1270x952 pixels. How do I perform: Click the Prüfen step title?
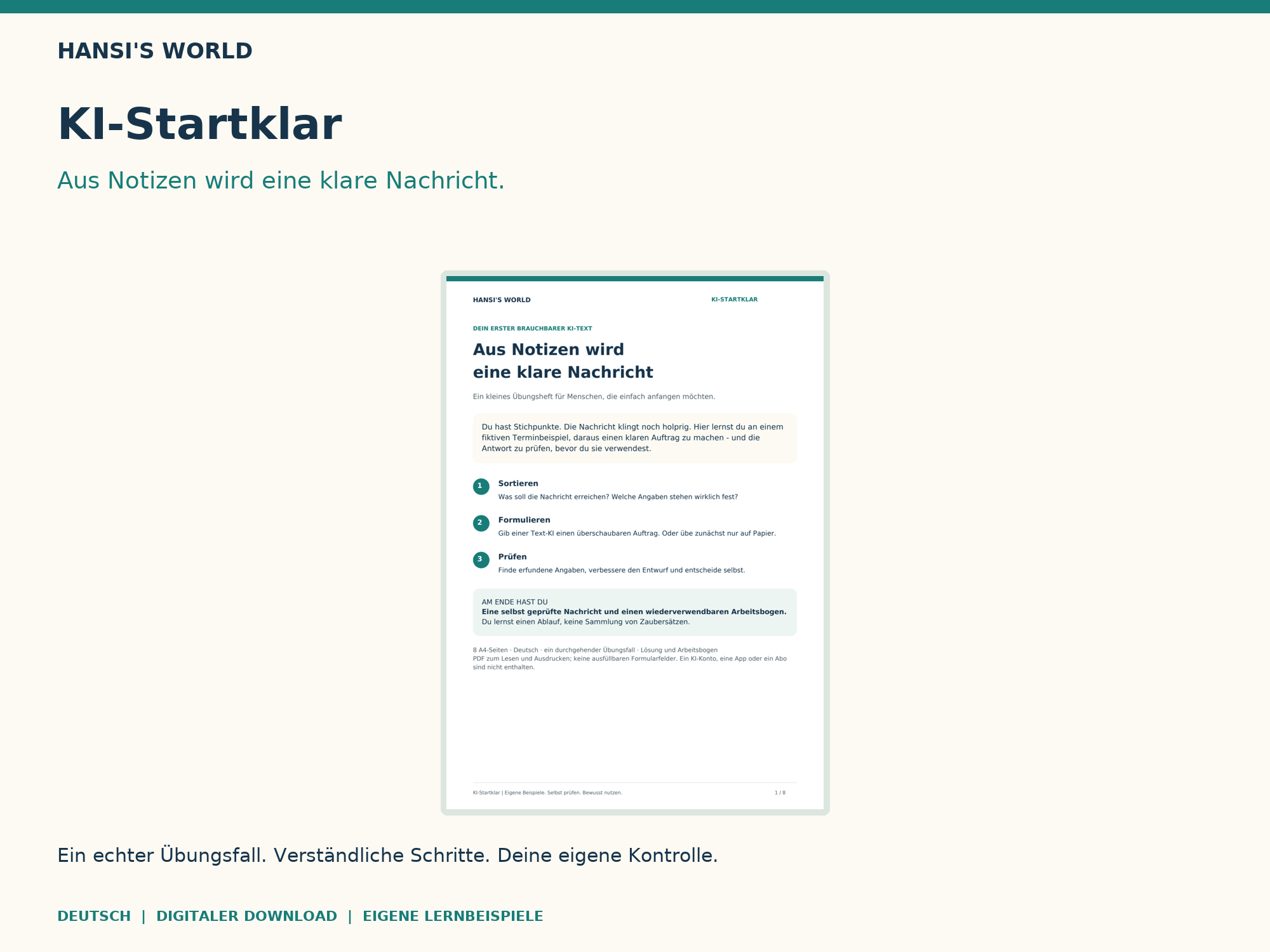coord(512,557)
